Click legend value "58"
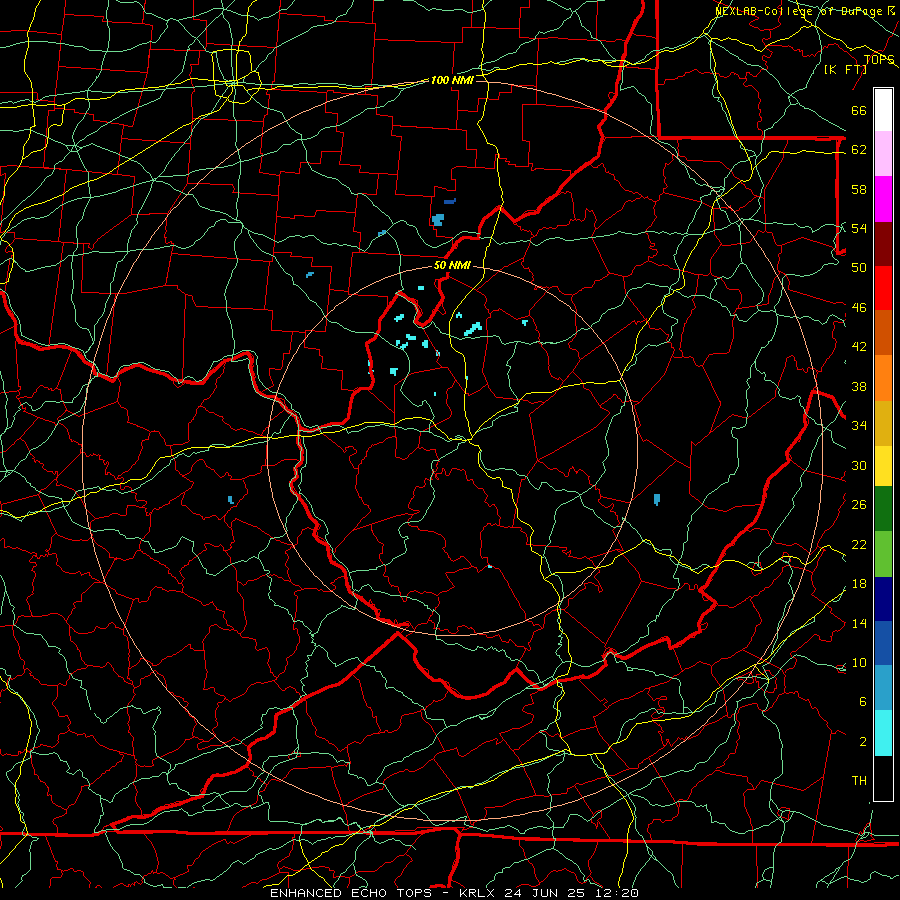 pos(859,189)
